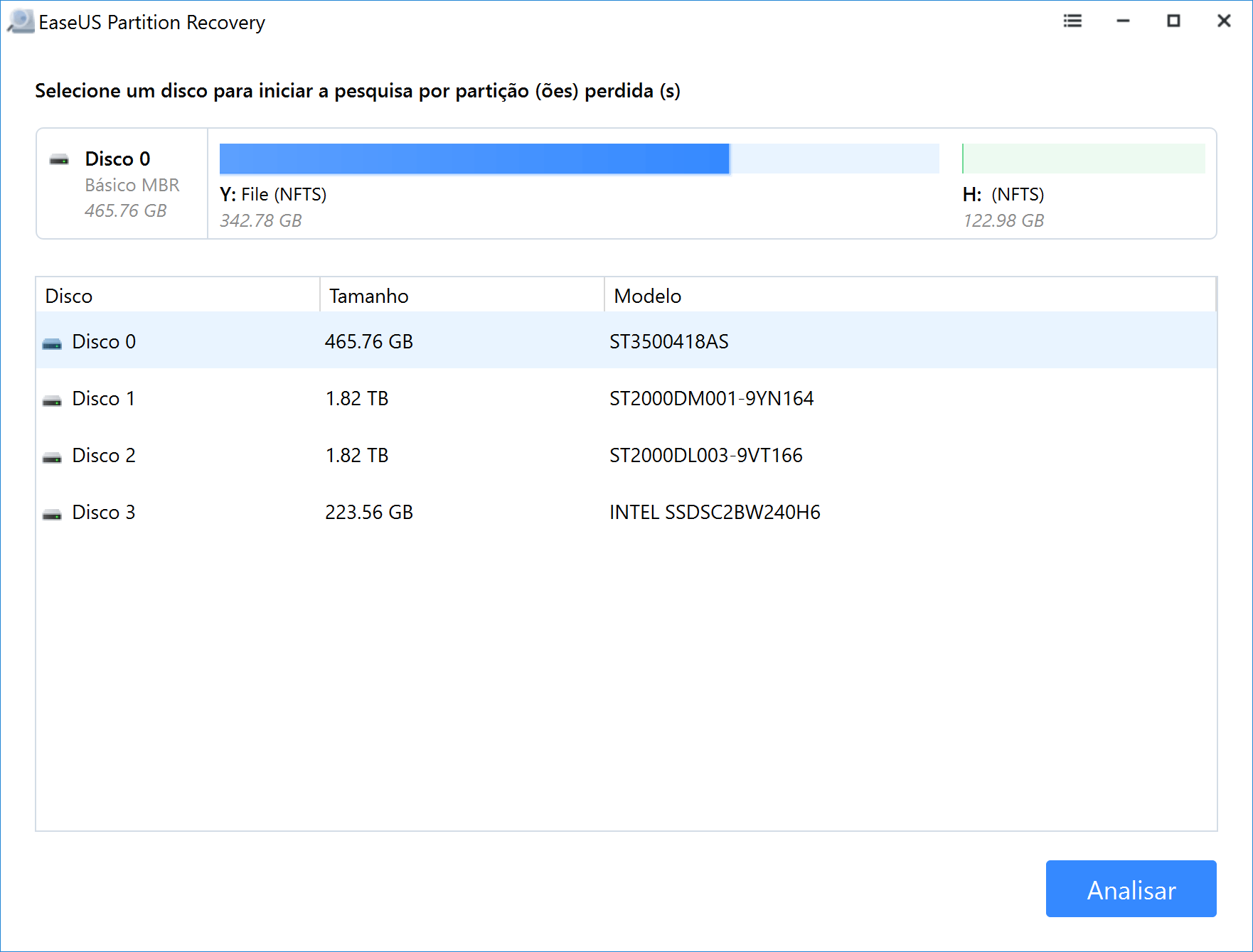Select the Disco 0 row label
Screen dimensions: 1253x952
104,341
